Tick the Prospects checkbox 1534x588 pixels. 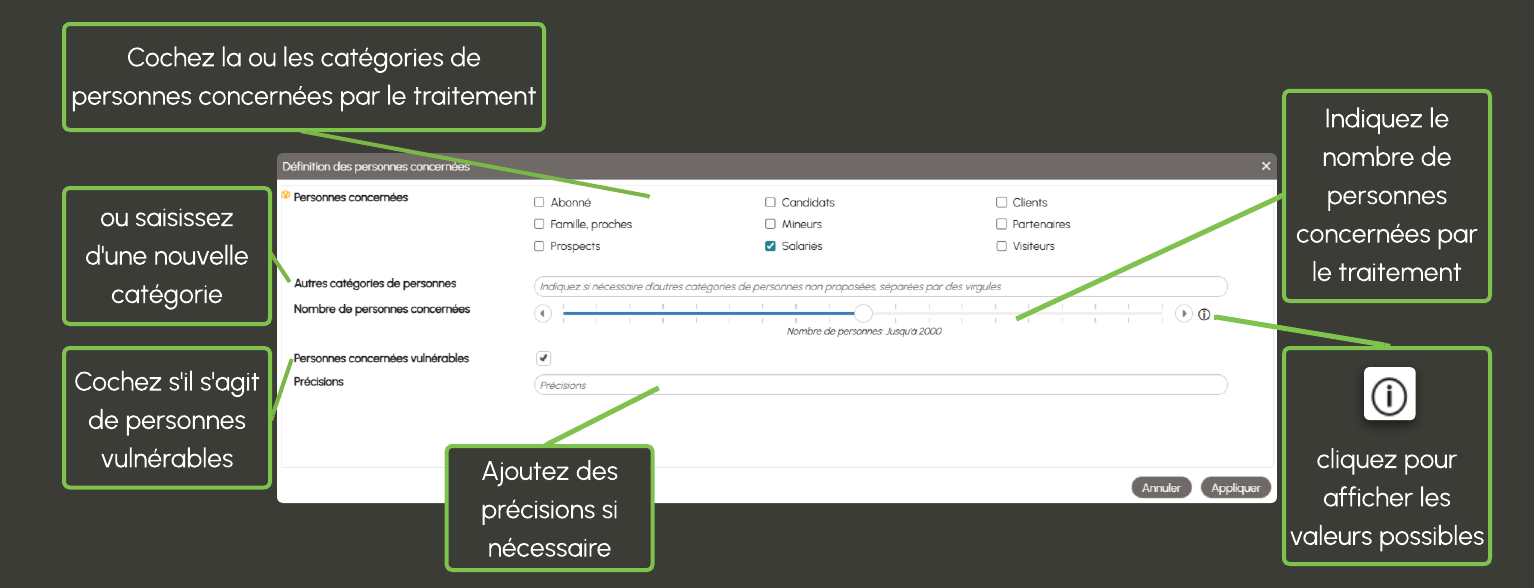(x=540, y=246)
